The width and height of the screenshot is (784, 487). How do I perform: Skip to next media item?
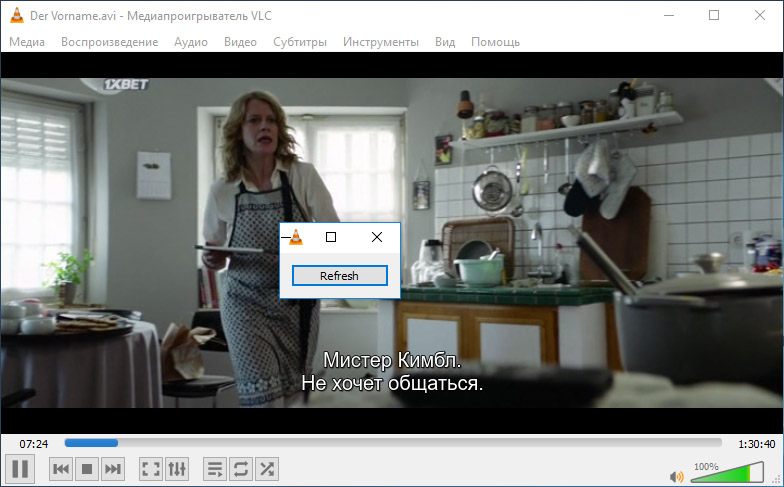(x=112, y=469)
